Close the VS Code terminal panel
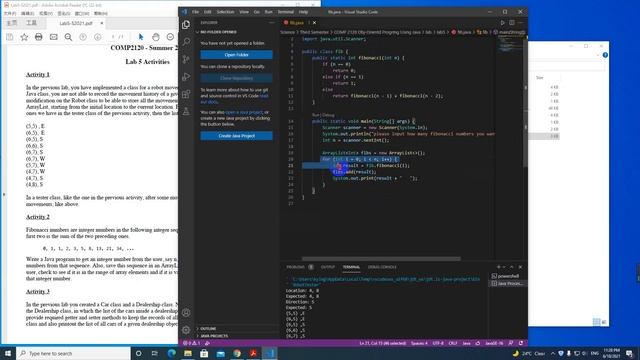 pos(520,267)
